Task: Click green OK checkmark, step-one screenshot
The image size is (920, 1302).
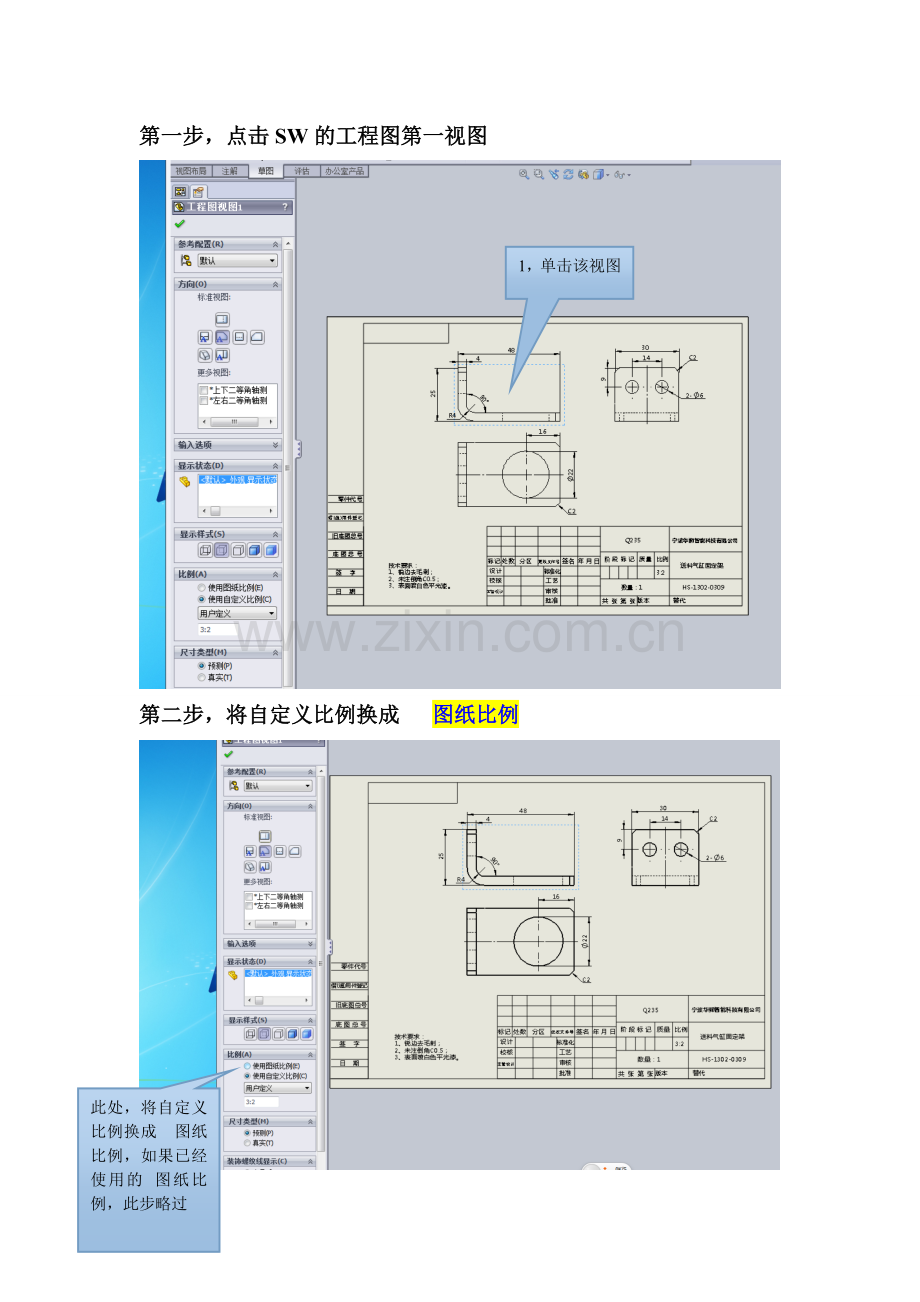Action: tap(180, 224)
